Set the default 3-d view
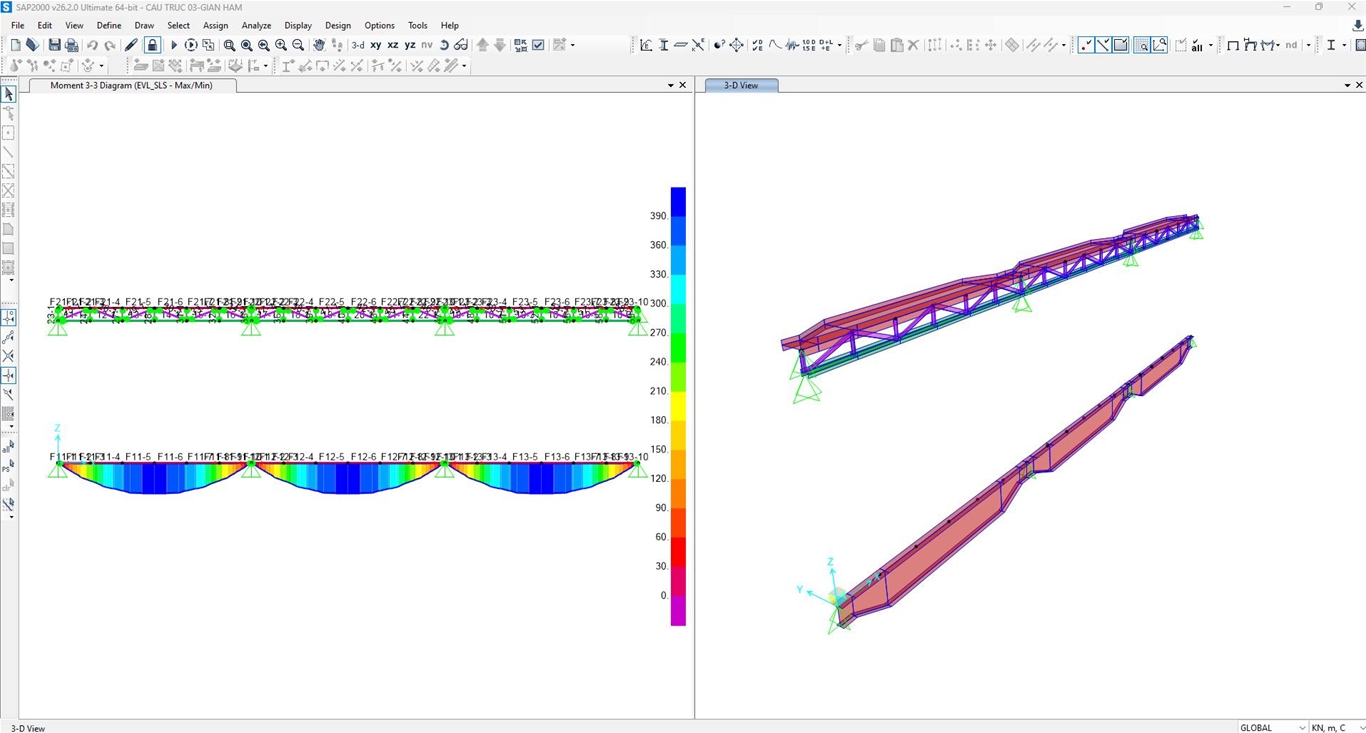 click(357, 45)
